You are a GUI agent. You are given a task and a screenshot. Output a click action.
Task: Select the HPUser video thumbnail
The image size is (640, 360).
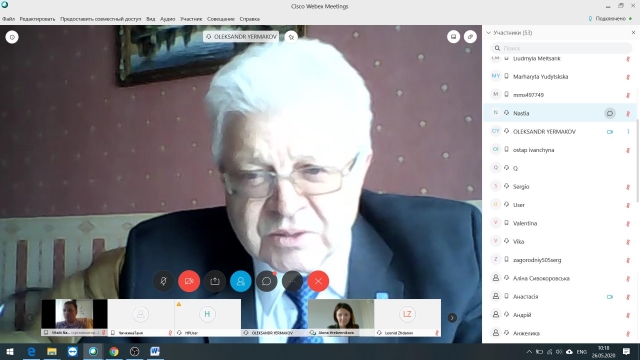coord(207,318)
